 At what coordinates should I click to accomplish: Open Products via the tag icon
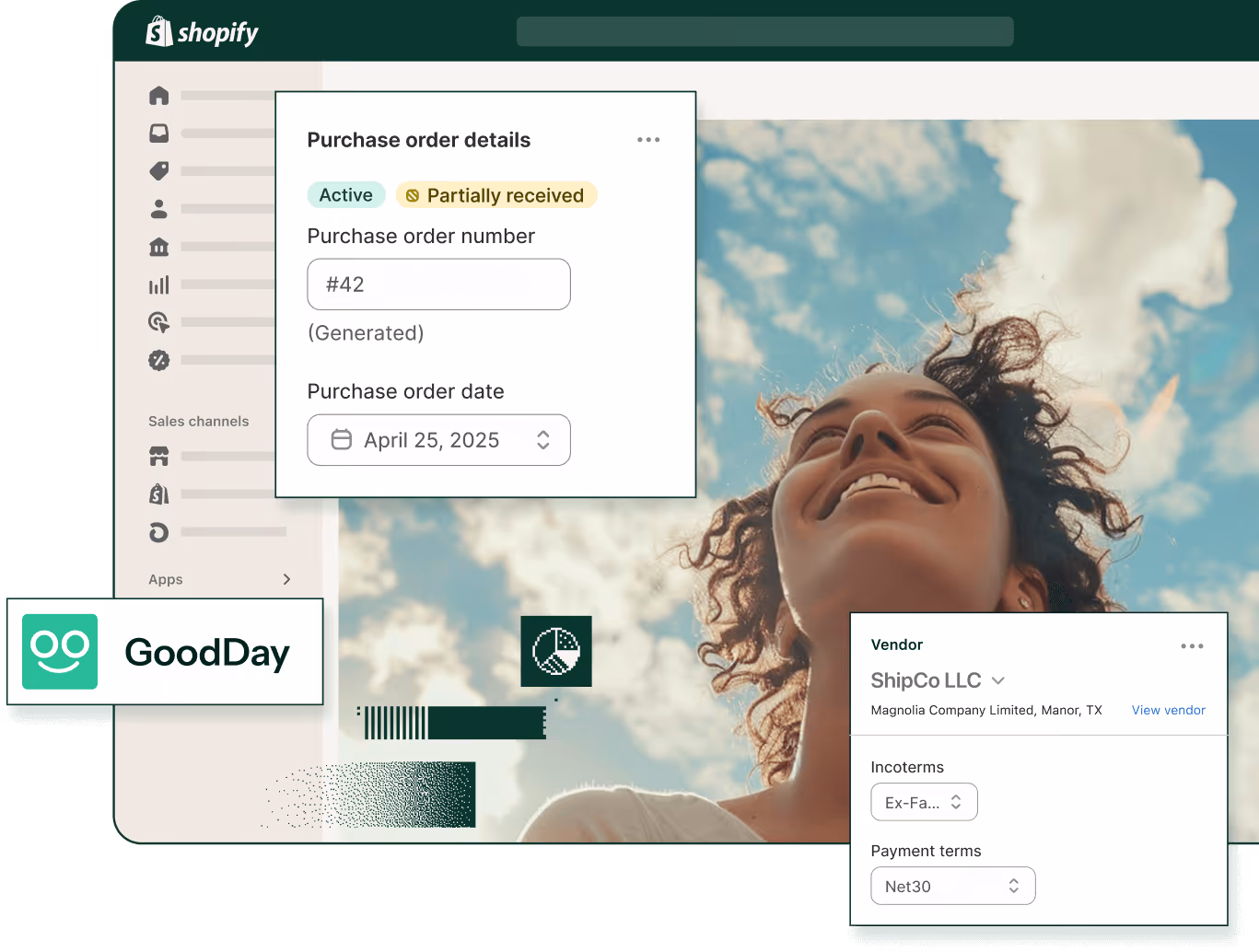pyautogui.click(x=158, y=171)
